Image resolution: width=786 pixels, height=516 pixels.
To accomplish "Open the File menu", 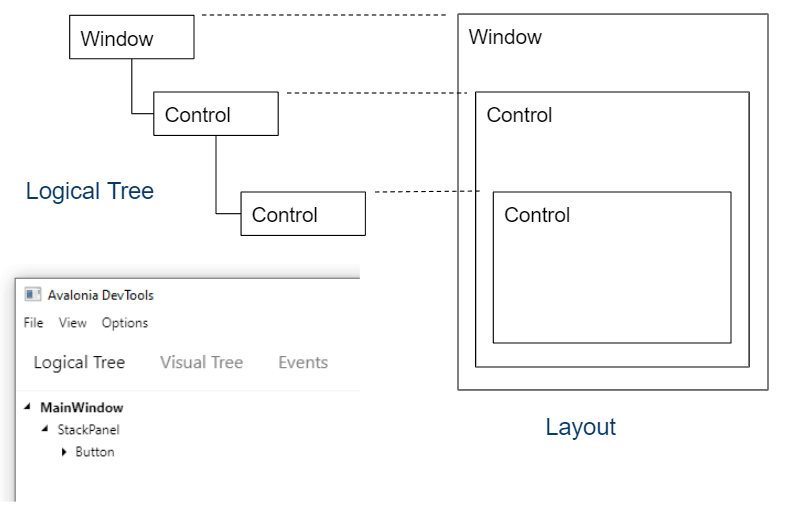I will (34, 323).
